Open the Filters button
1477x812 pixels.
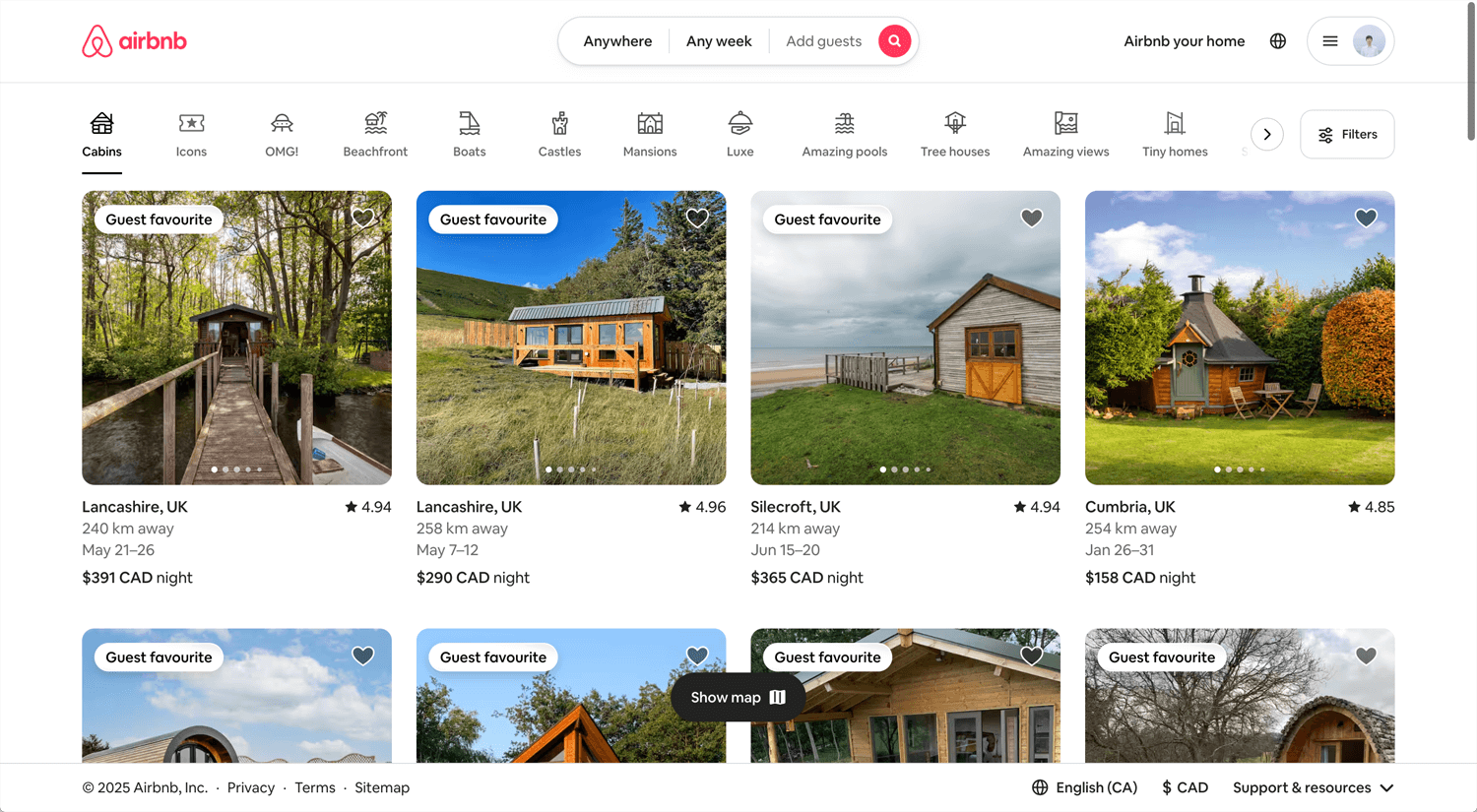coord(1347,135)
